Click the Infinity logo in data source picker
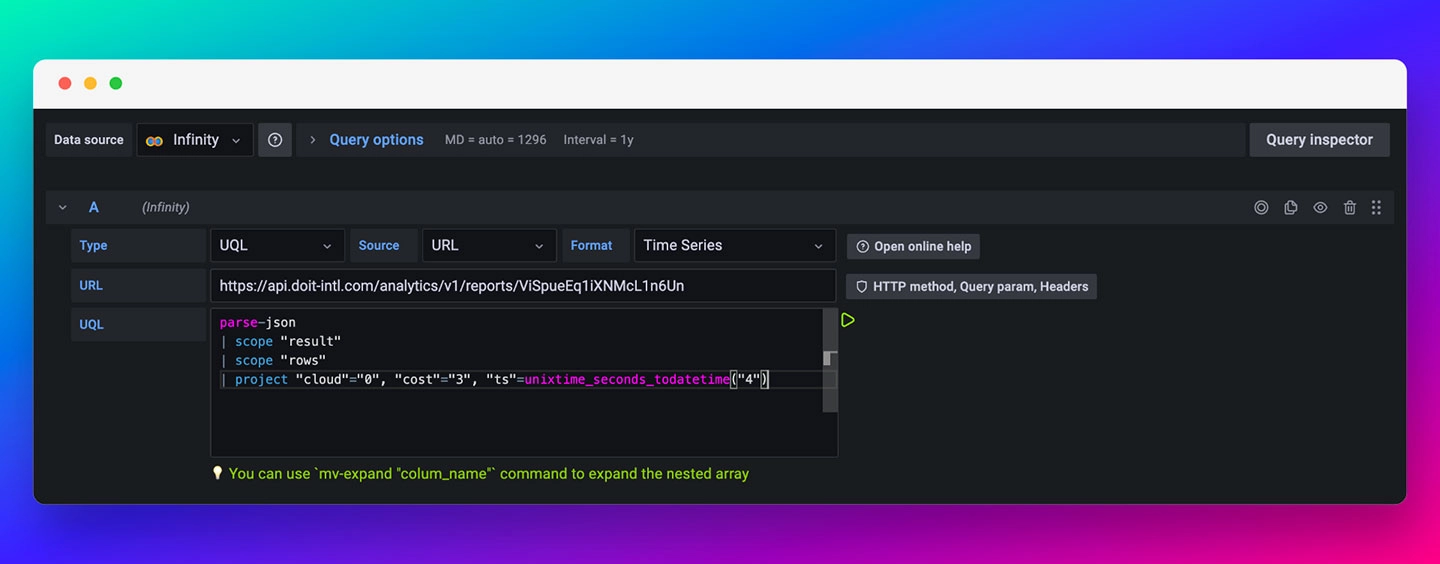Image resolution: width=1440 pixels, height=564 pixels. tap(155, 140)
